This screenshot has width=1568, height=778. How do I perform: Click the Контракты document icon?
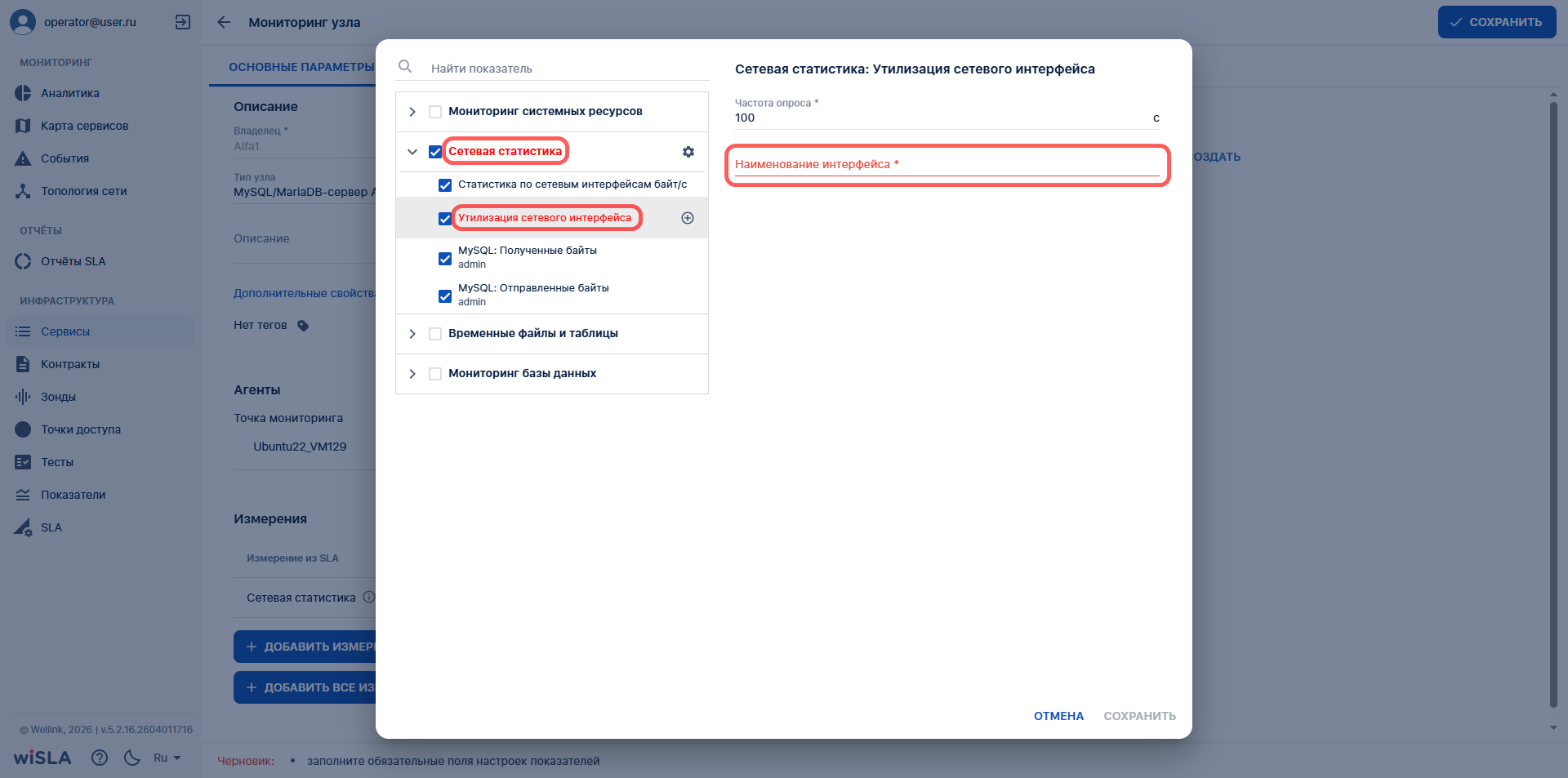pos(23,364)
